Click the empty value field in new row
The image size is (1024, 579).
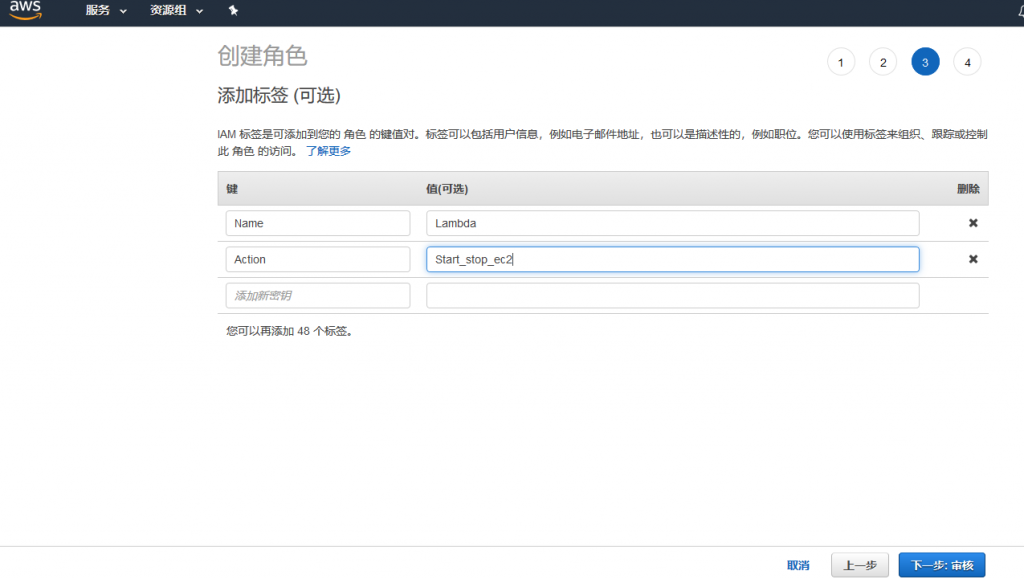pos(672,296)
